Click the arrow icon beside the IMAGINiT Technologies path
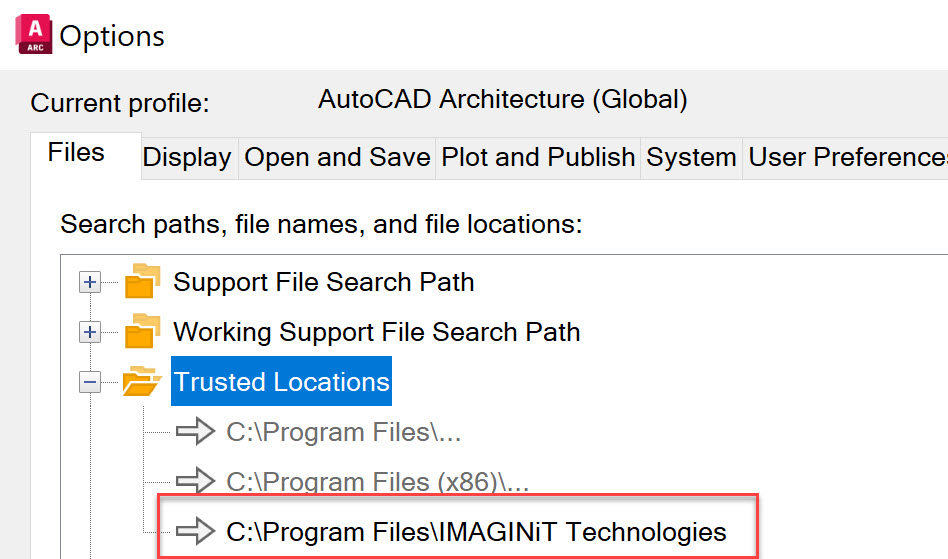Image resolution: width=948 pixels, height=559 pixels. (x=195, y=531)
